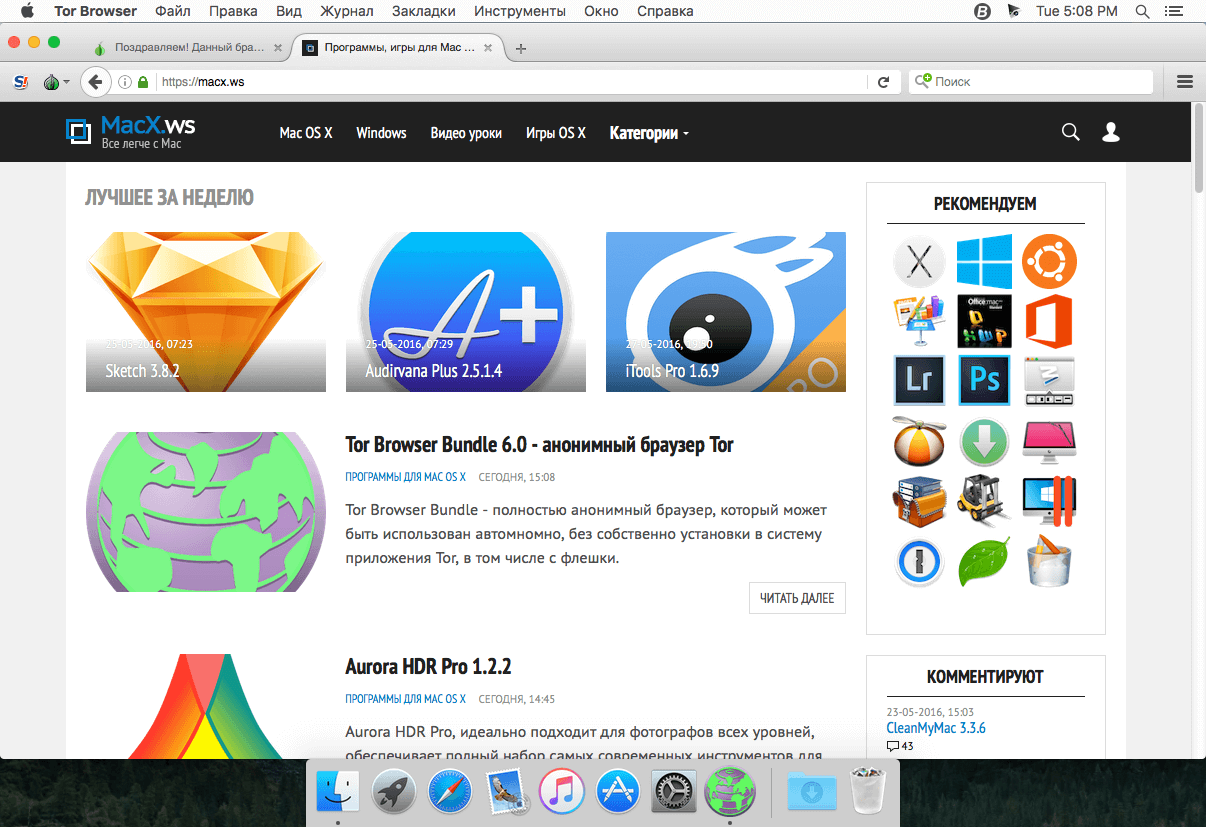Image resolution: width=1206 pixels, height=827 pixels.
Task: Open Windows nav item
Action: [381, 133]
